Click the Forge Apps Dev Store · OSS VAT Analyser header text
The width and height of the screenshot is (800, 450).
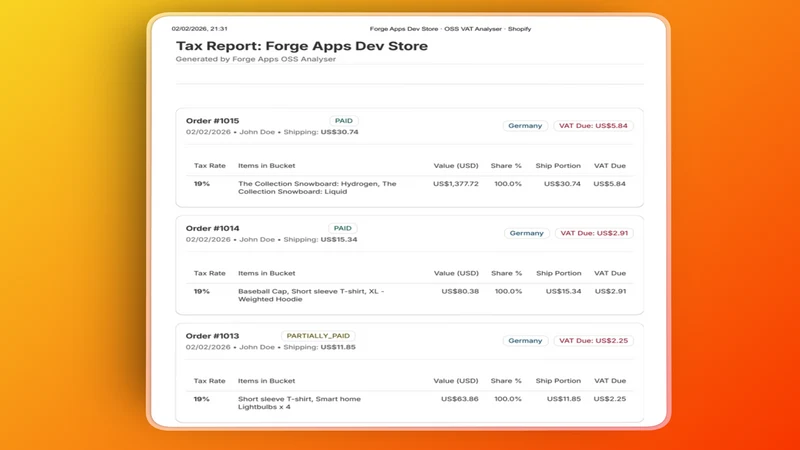451,29
